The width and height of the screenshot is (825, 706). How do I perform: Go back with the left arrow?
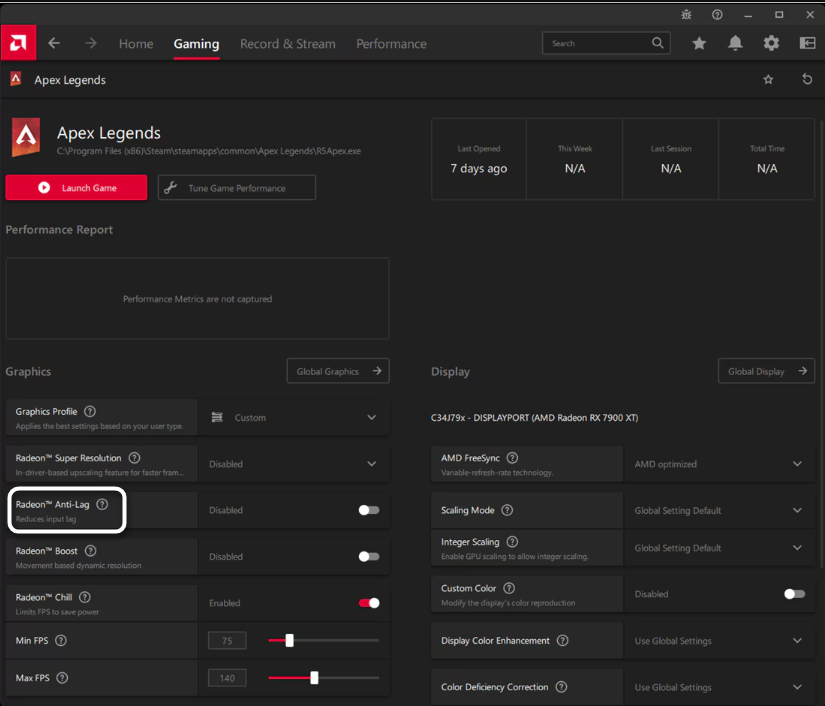54,43
